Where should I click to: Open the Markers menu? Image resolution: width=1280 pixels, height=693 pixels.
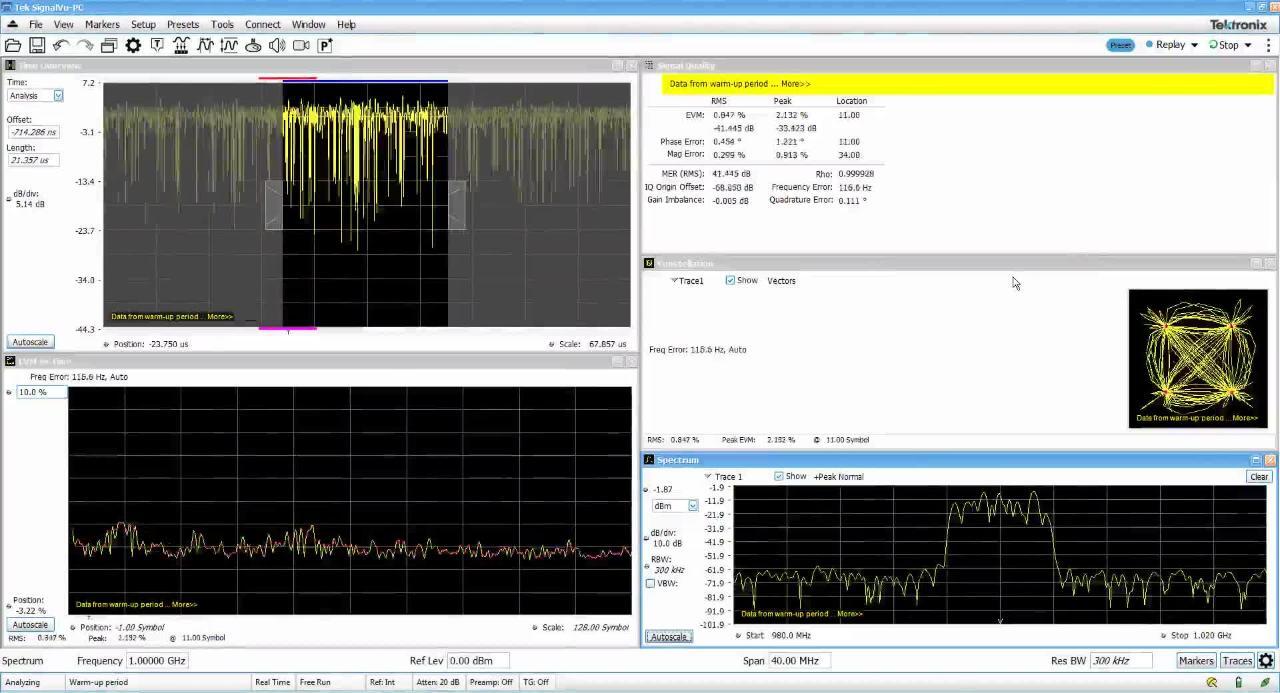click(102, 24)
